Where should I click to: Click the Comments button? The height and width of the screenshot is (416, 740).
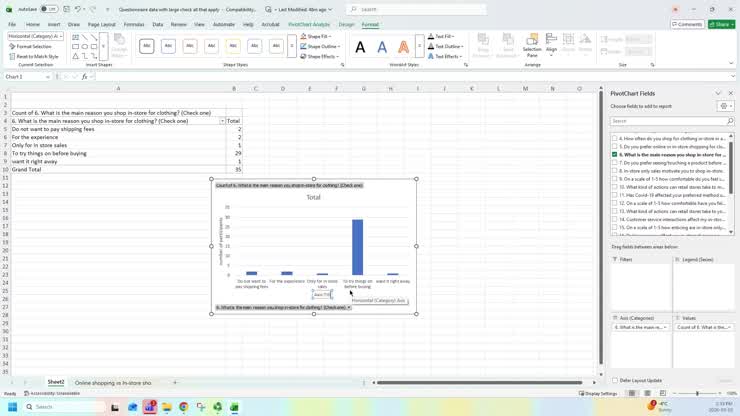tap(687, 24)
